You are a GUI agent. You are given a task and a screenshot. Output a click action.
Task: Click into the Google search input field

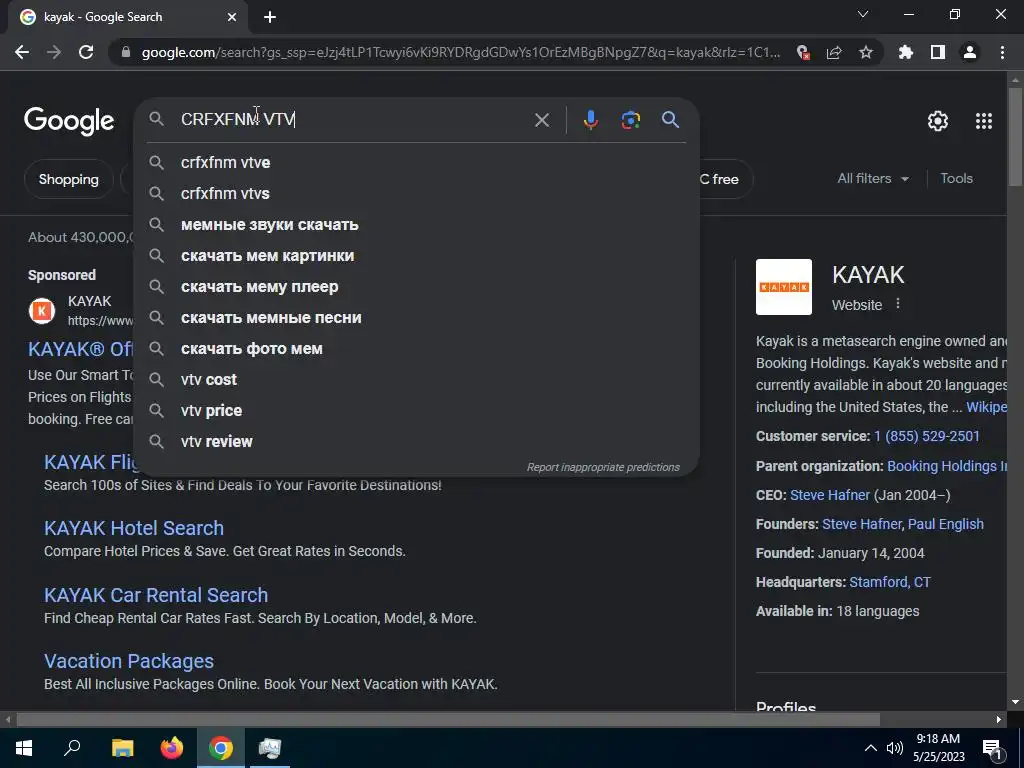pyautogui.click(x=353, y=120)
